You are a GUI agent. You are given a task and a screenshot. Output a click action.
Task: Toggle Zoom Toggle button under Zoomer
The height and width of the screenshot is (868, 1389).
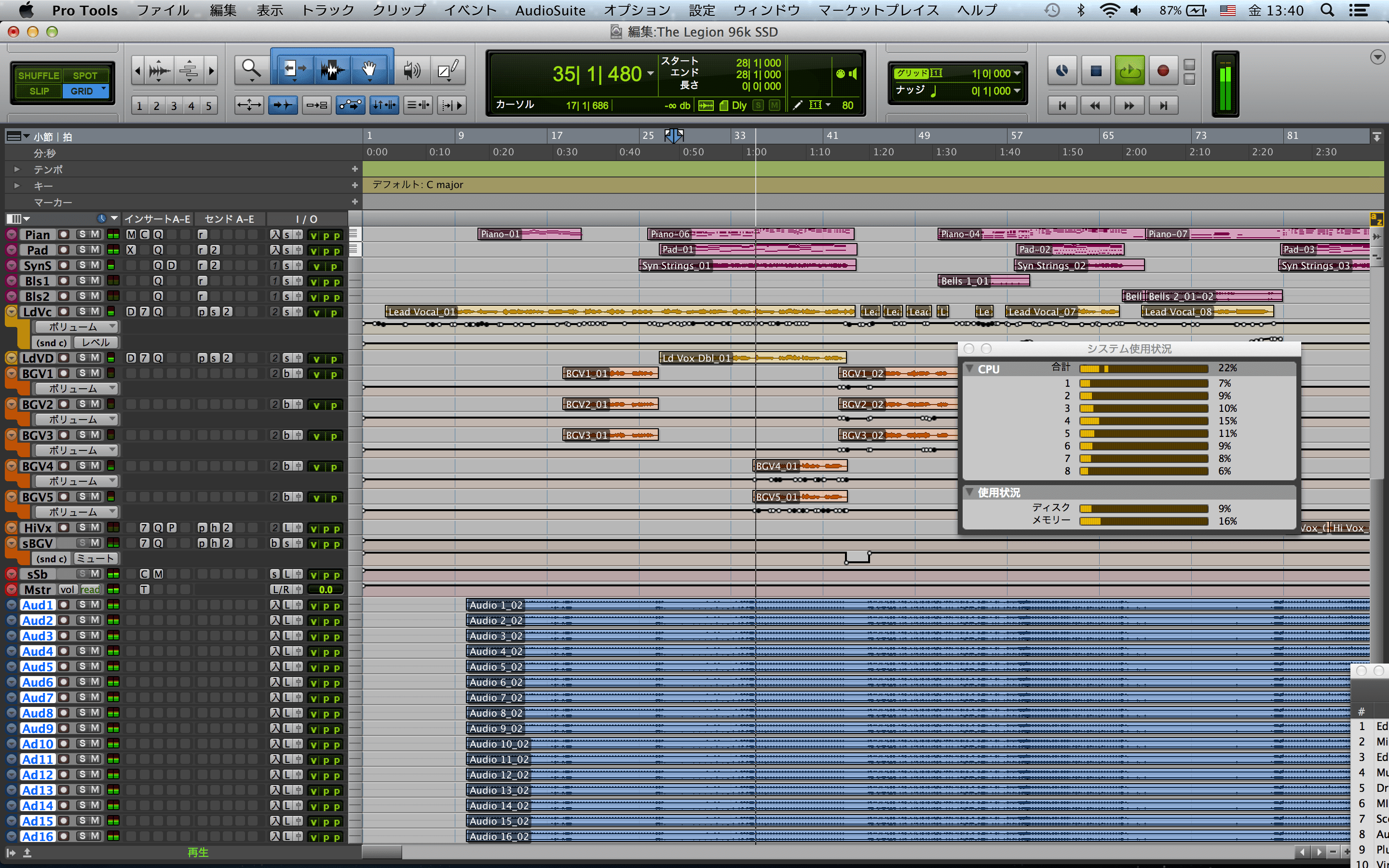coord(249,105)
